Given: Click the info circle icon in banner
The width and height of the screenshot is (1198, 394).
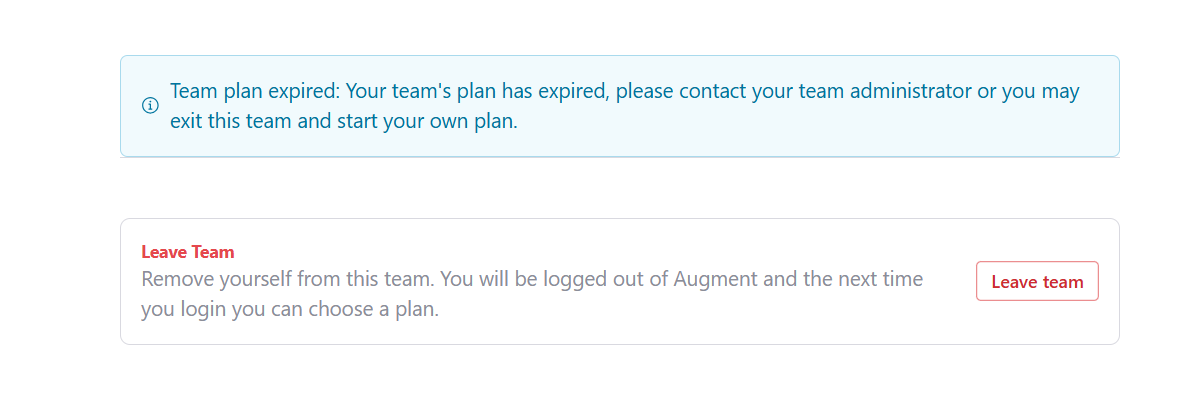Looking at the screenshot, I should click(x=151, y=106).
